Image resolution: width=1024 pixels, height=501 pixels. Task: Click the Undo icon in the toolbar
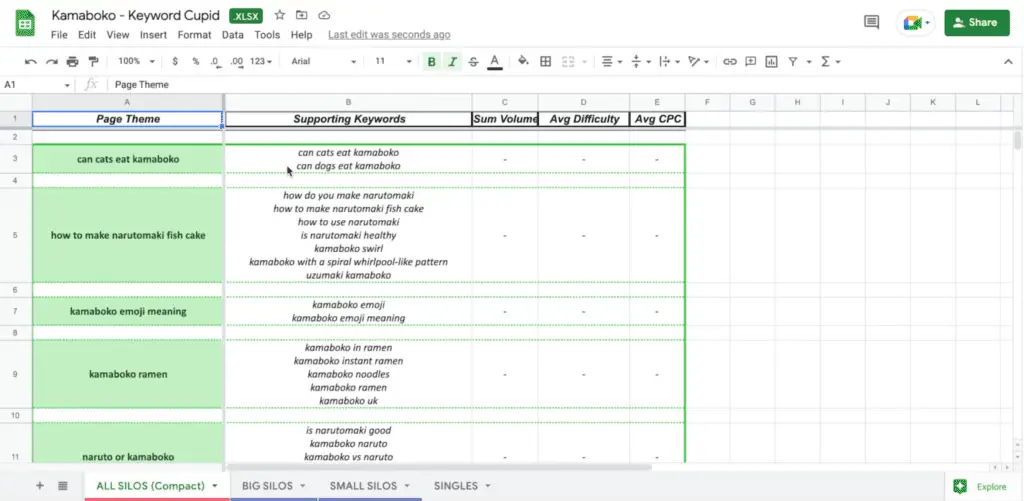click(x=31, y=61)
